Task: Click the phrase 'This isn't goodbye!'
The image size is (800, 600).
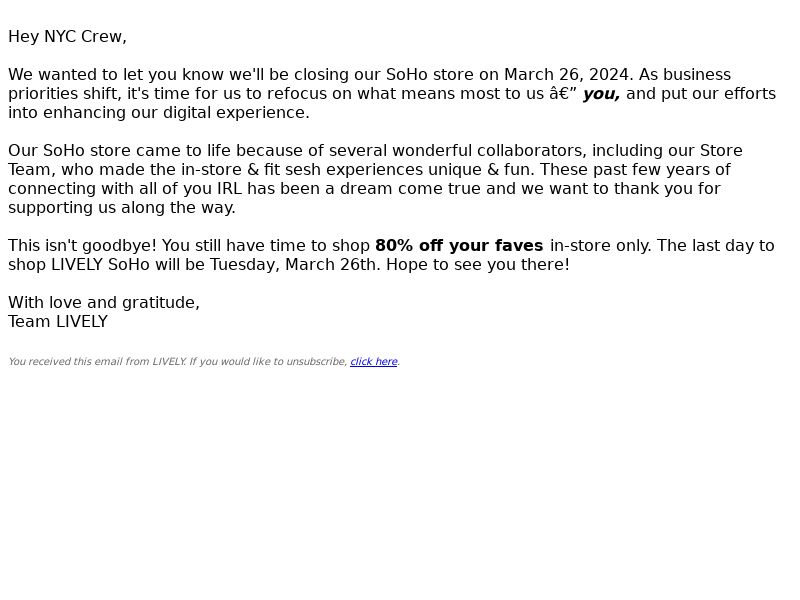Action: pyautogui.click(x=83, y=245)
